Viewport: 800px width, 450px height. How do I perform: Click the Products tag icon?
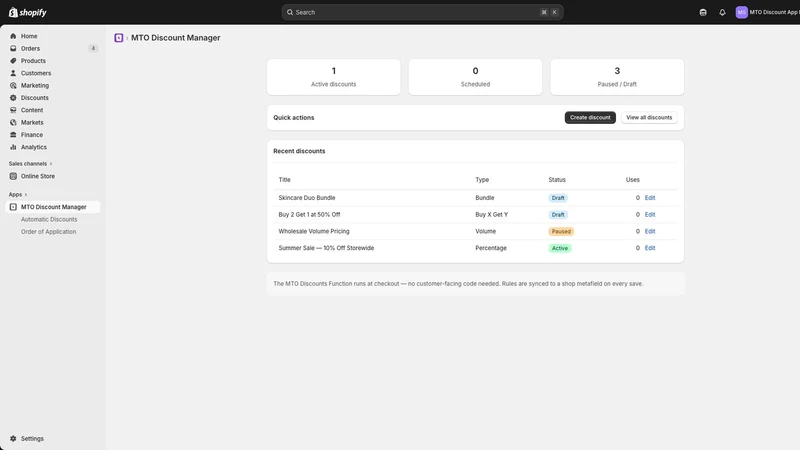(x=13, y=61)
